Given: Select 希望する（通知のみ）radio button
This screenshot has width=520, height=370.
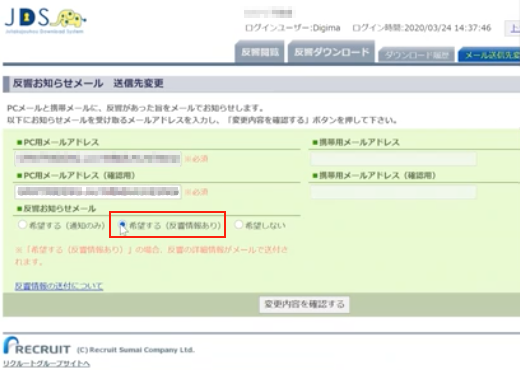Looking at the screenshot, I should tap(22, 225).
